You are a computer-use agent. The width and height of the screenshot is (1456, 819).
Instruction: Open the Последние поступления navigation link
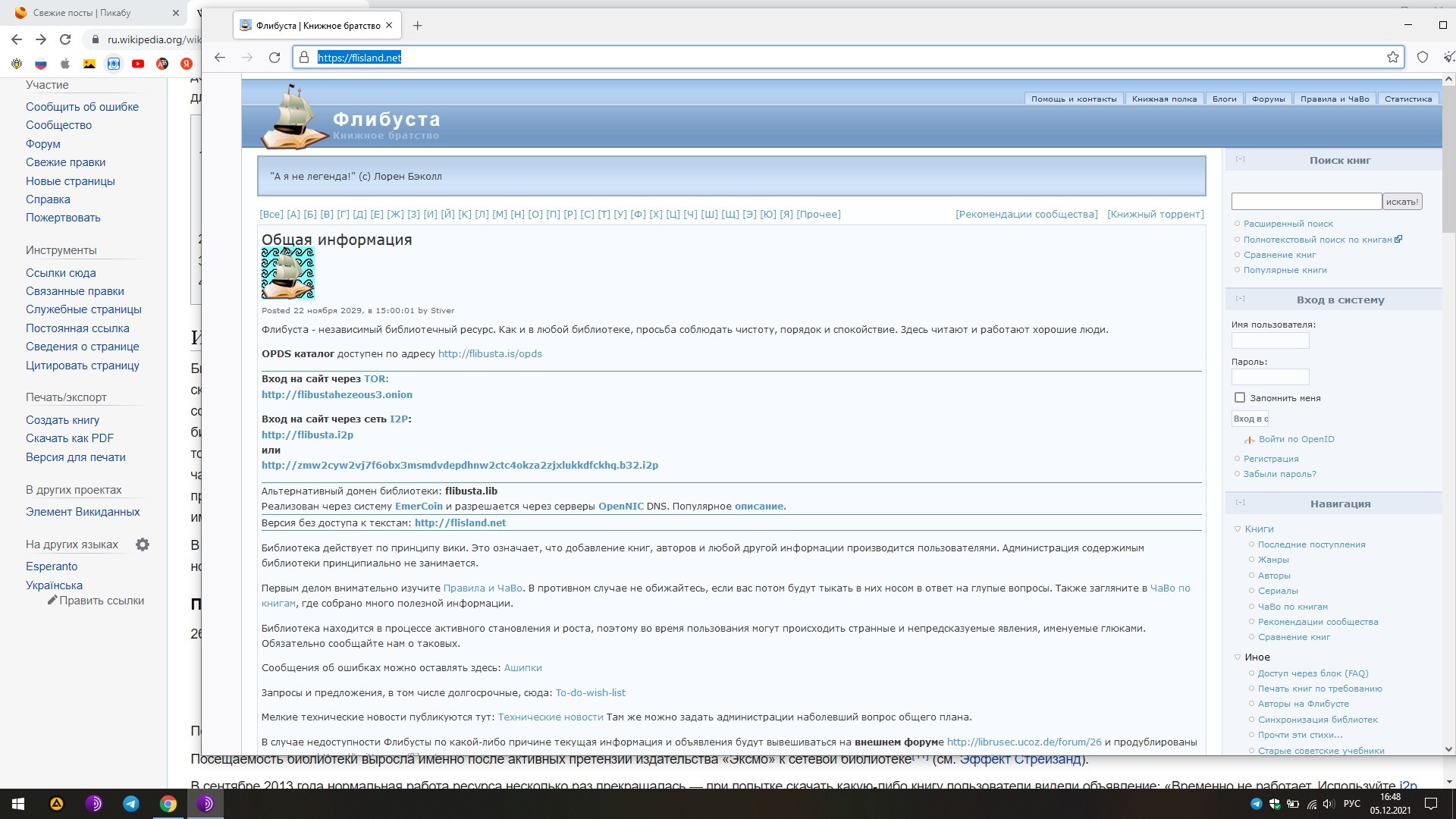coord(1311,544)
